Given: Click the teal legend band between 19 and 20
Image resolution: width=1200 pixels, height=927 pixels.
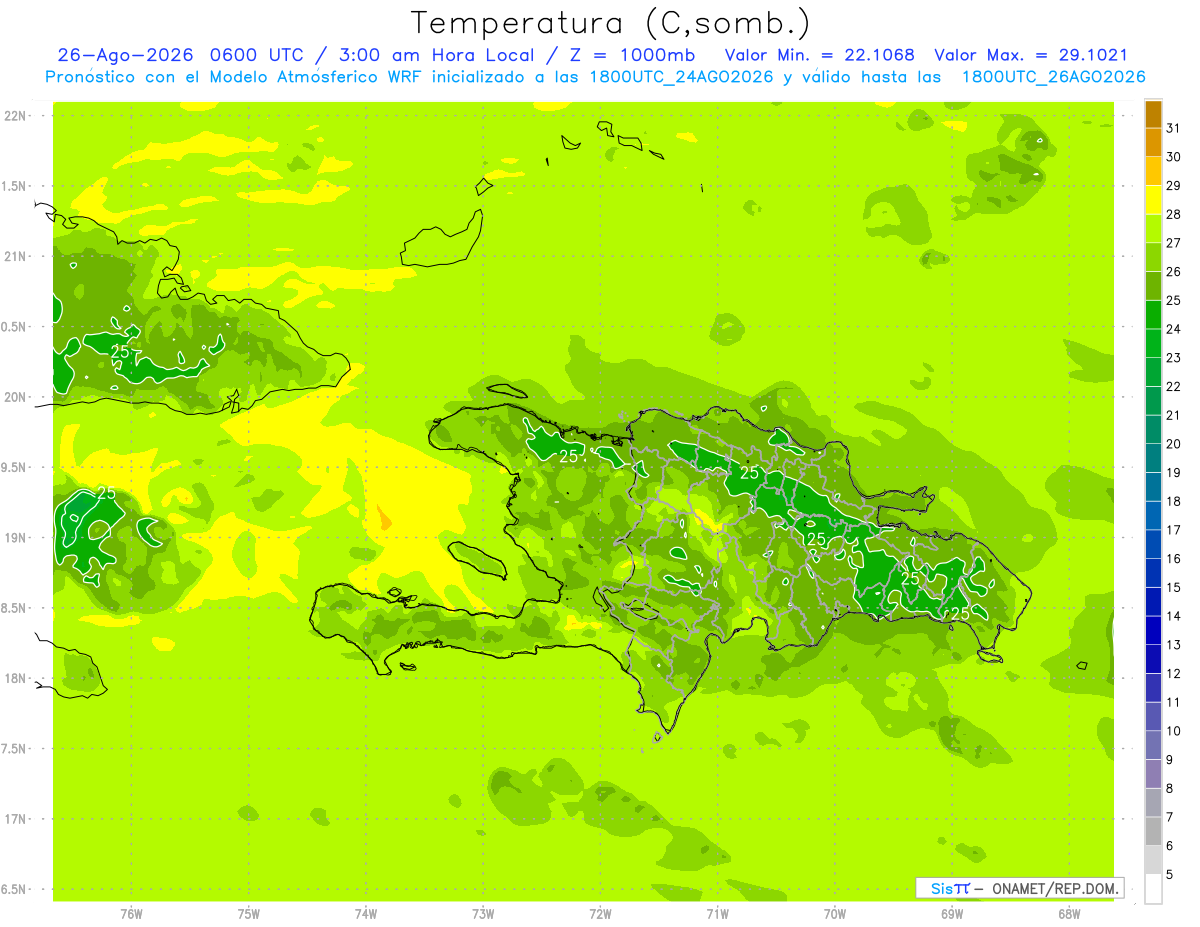Looking at the screenshot, I should point(1153,458).
